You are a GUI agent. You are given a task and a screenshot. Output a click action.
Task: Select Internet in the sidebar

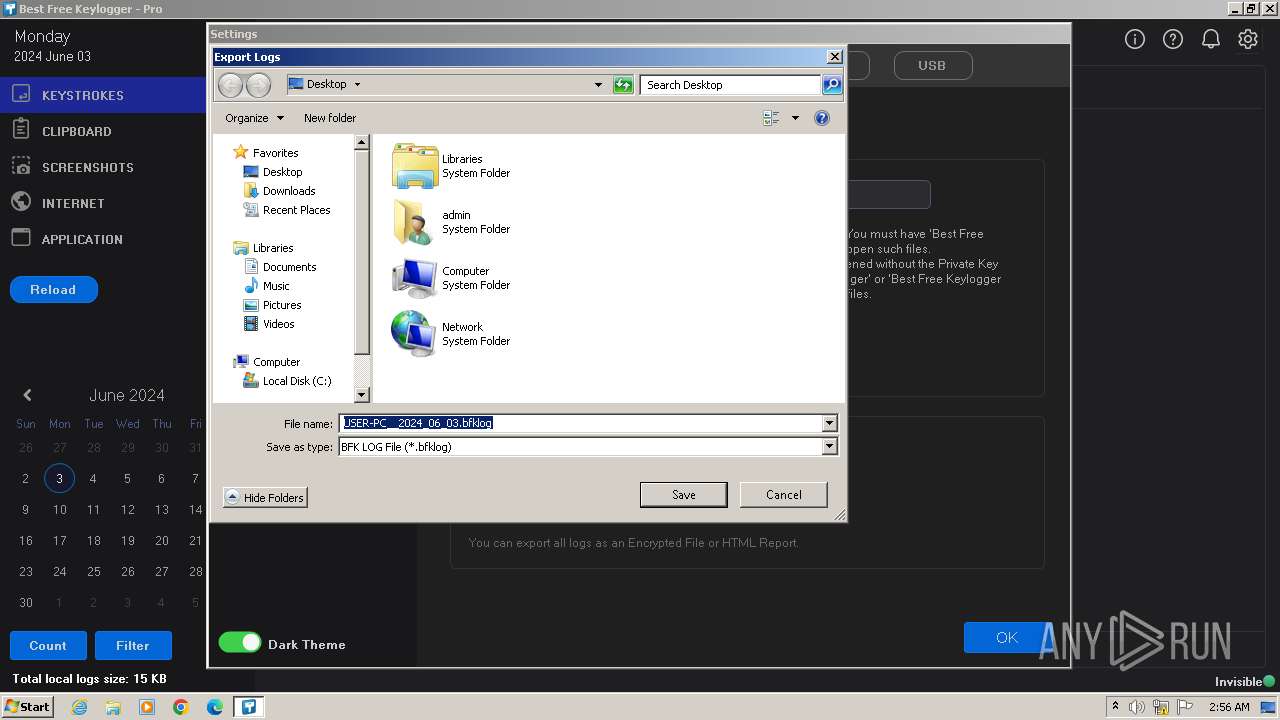103,203
